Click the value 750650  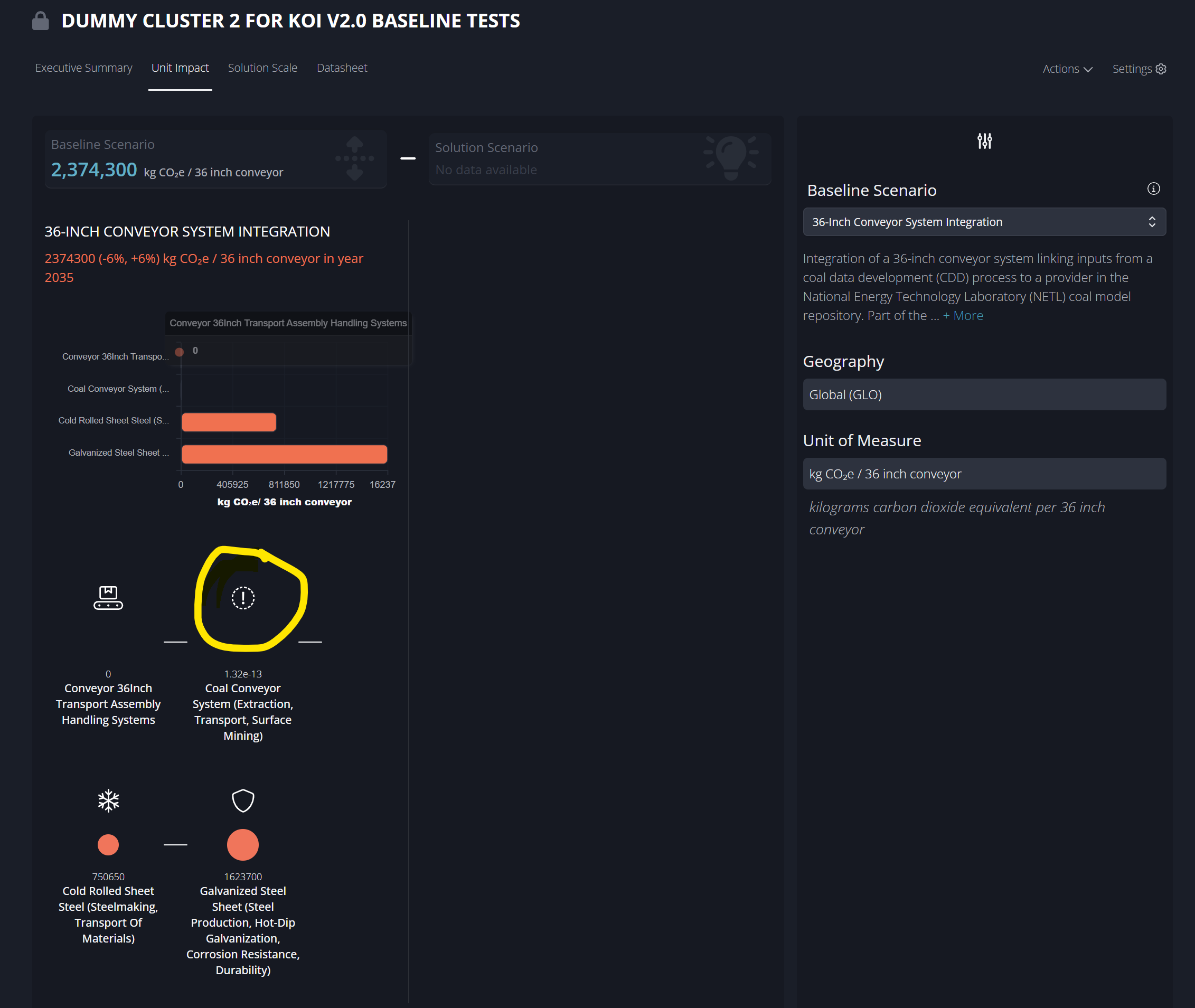tap(108, 877)
